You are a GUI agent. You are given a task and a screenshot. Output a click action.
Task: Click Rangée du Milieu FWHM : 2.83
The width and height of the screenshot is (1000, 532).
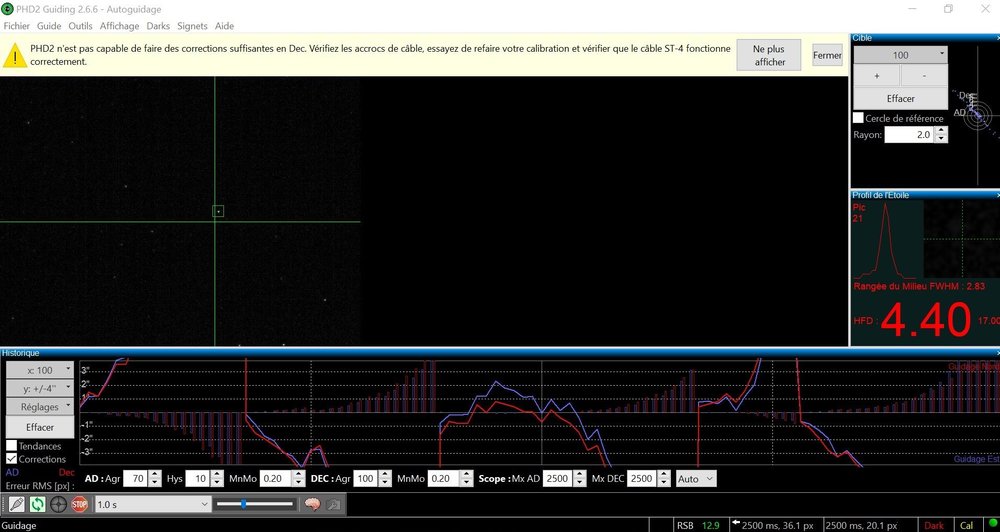click(x=919, y=286)
